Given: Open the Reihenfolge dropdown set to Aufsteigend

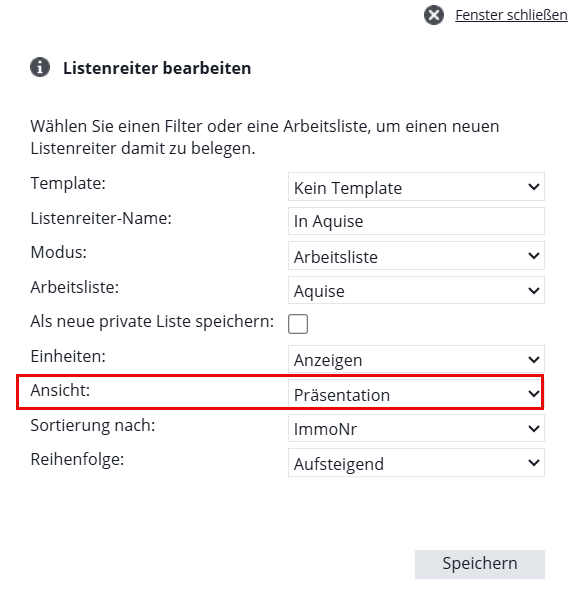Looking at the screenshot, I should pyautogui.click(x=416, y=463).
